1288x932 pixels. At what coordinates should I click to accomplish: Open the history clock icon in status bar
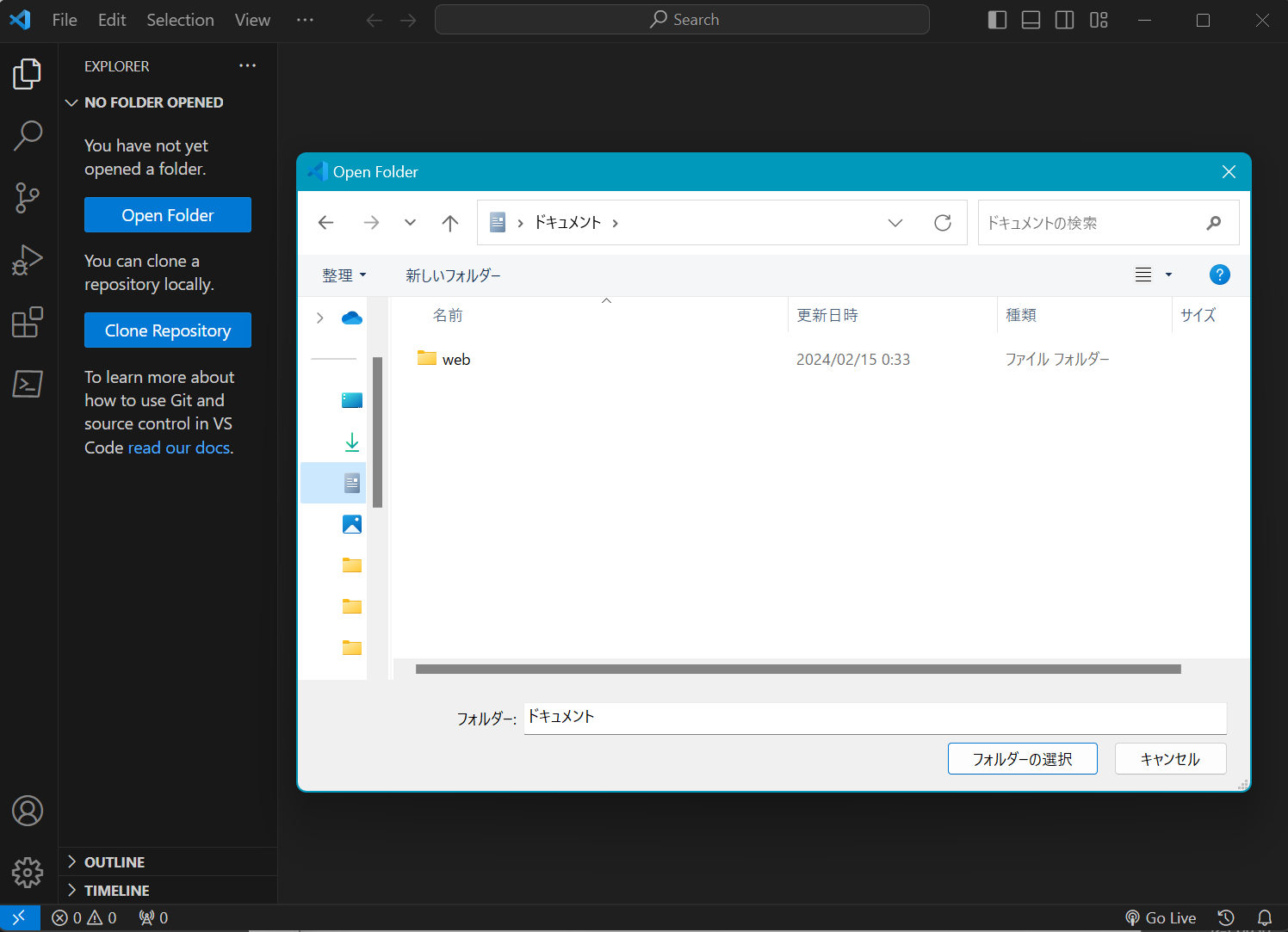1226,918
